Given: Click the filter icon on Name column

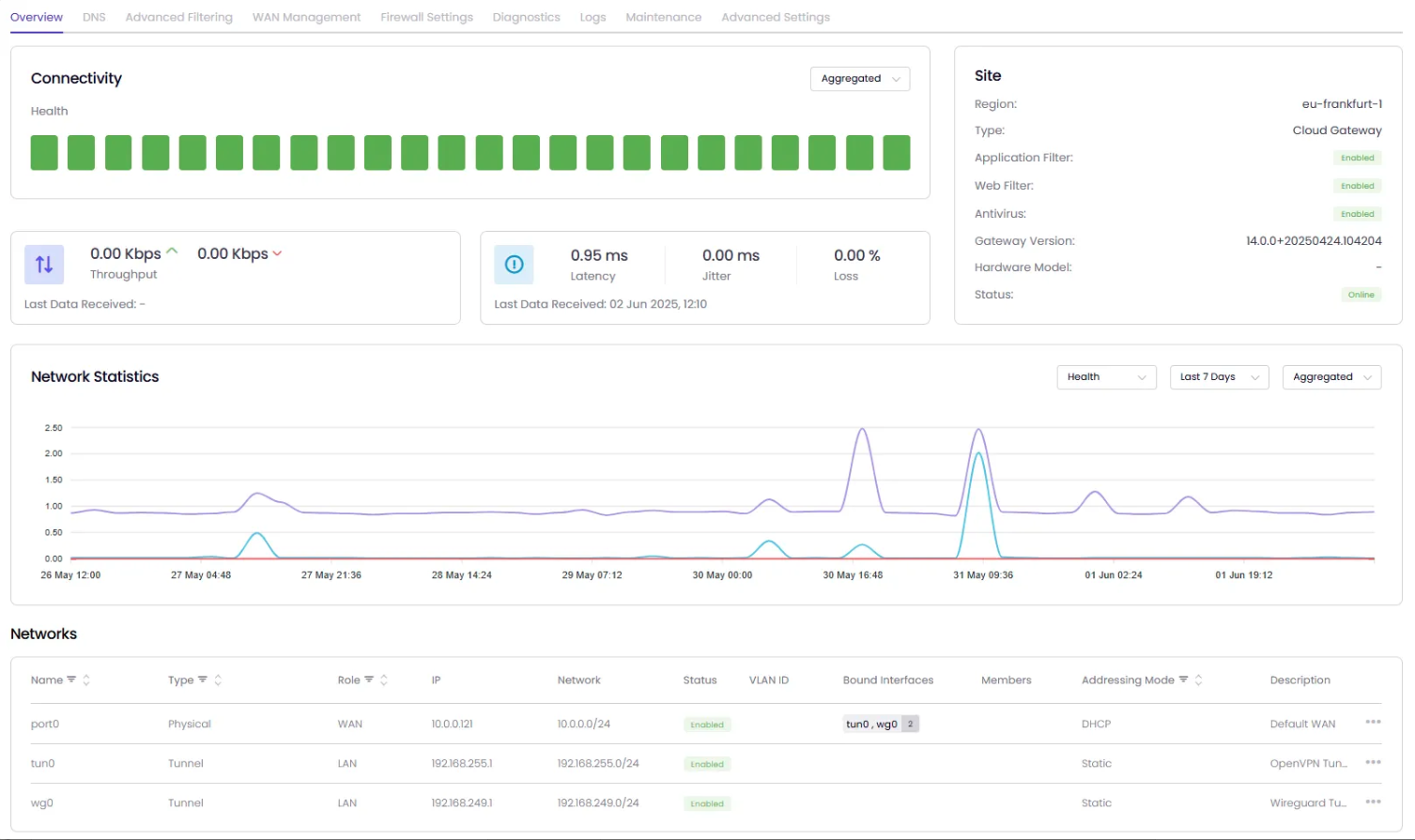Looking at the screenshot, I should 71,680.
